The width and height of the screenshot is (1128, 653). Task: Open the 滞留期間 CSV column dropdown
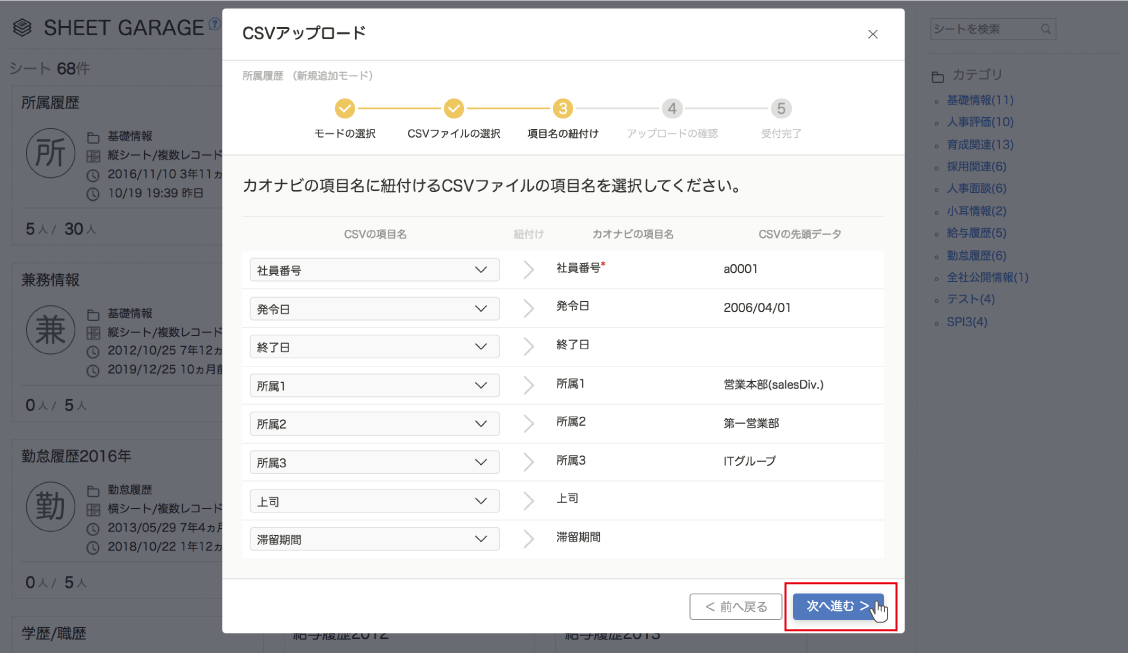(x=375, y=539)
